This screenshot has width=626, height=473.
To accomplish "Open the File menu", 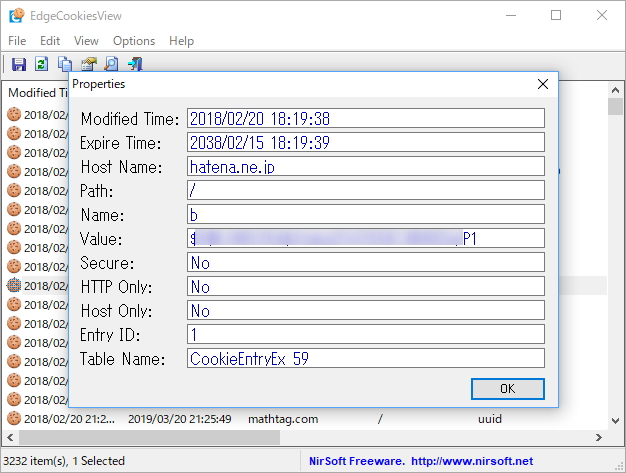I will [x=17, y=41].
